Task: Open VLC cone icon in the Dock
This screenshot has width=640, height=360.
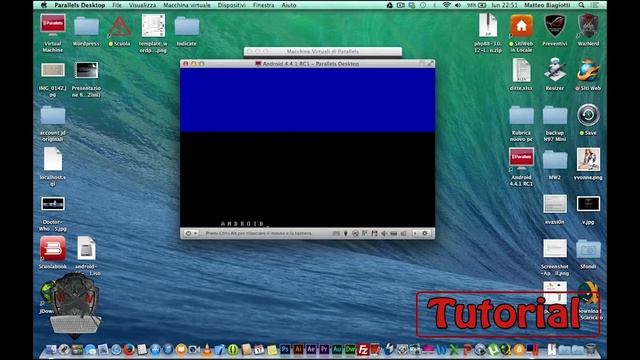Action: click(x=207, y=349)
